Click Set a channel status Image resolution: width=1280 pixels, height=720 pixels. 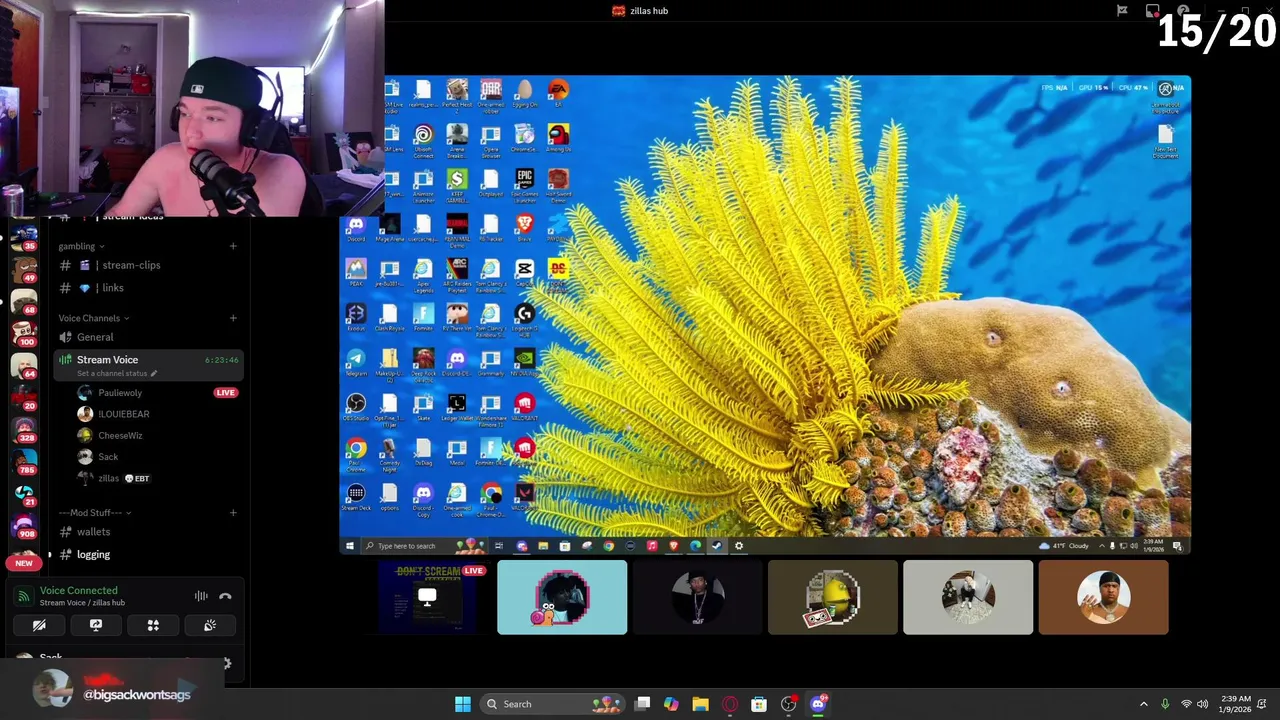click(117, 373)
